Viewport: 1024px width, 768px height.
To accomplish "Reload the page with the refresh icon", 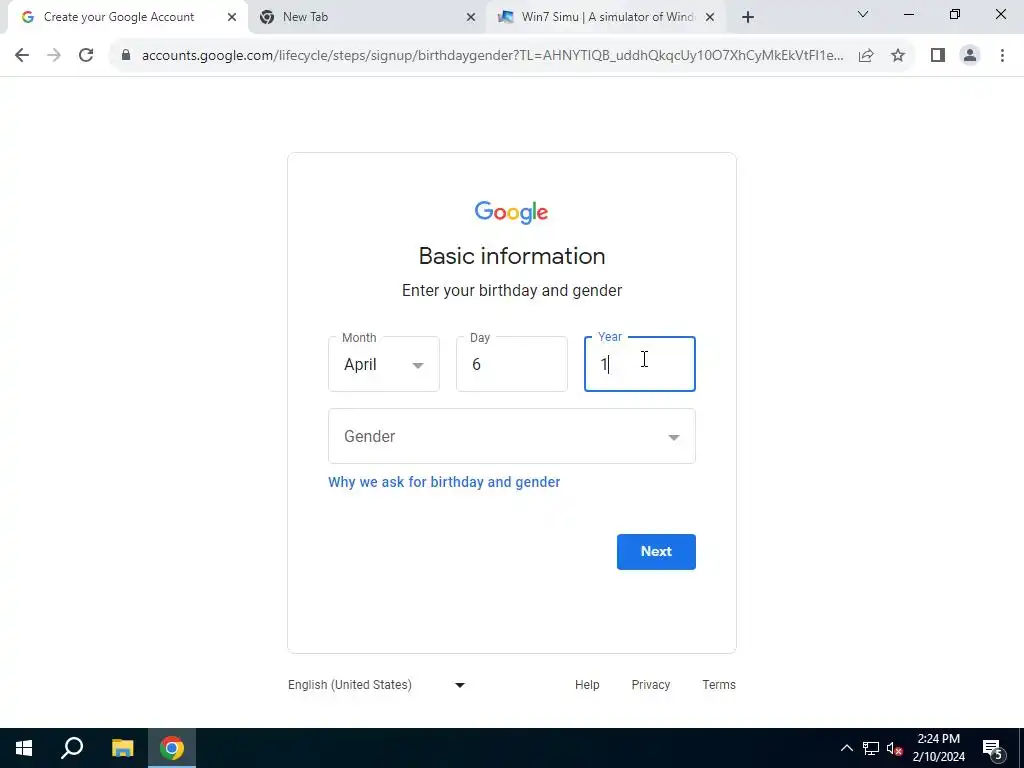I will pyautogui.click(x=86, y=56).
